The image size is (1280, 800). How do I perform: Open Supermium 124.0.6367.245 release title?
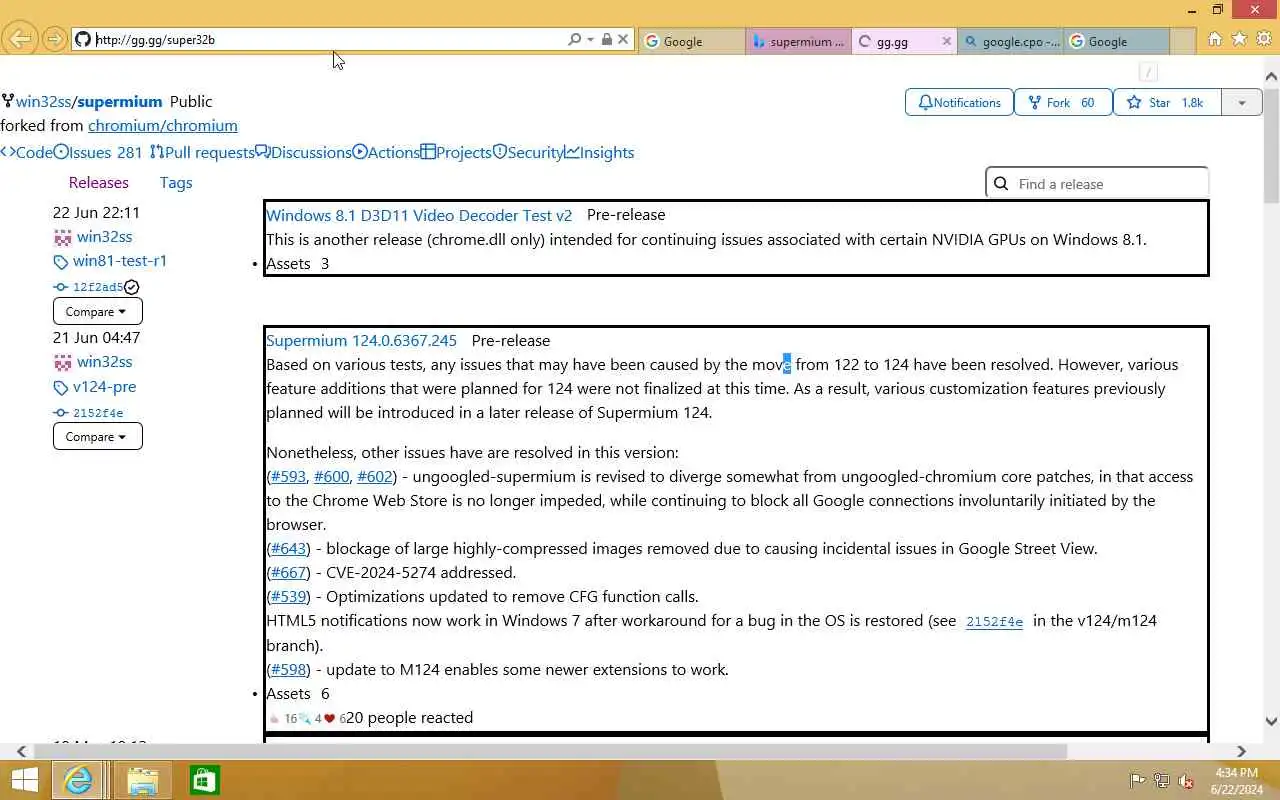point(361,341)
